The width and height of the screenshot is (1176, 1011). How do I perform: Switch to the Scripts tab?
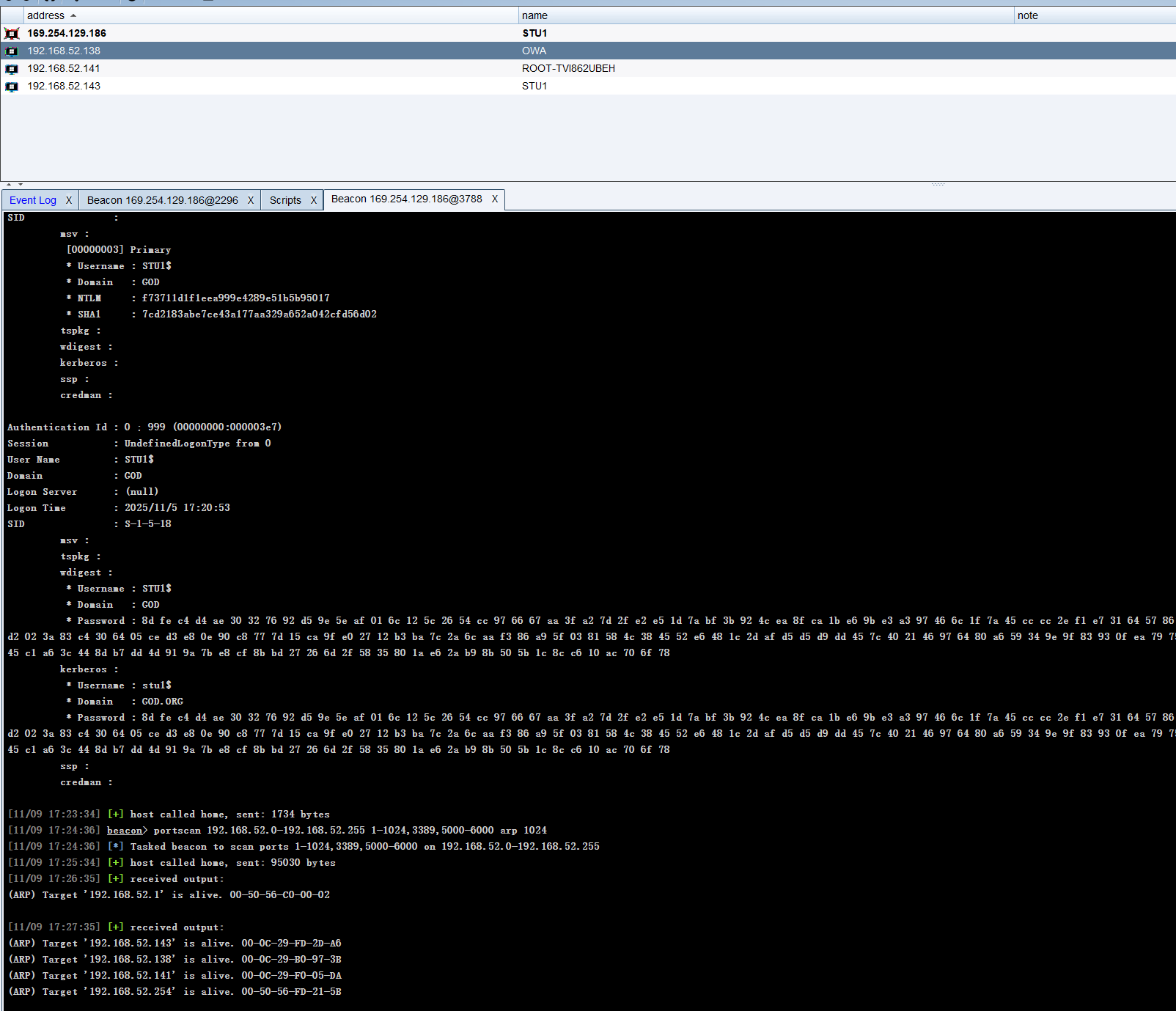(285, 200)
